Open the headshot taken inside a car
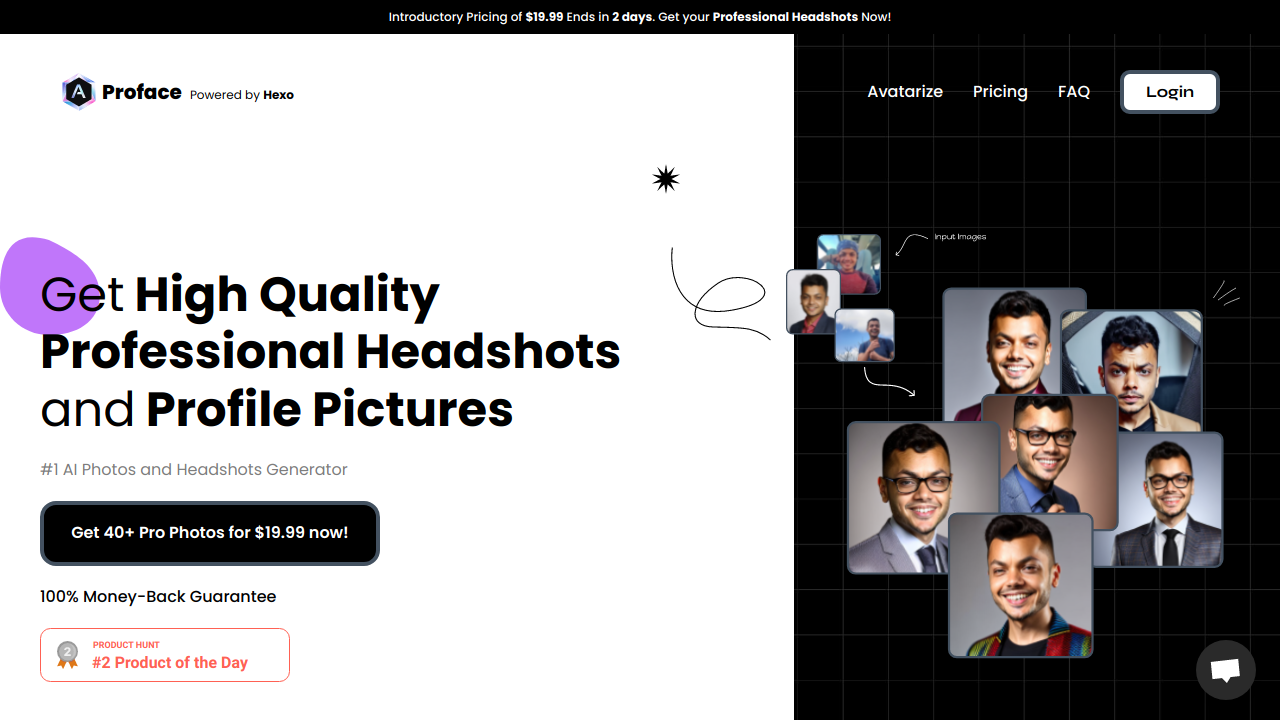Screen dimensions: 1280x720 [x=1132, y=370]
